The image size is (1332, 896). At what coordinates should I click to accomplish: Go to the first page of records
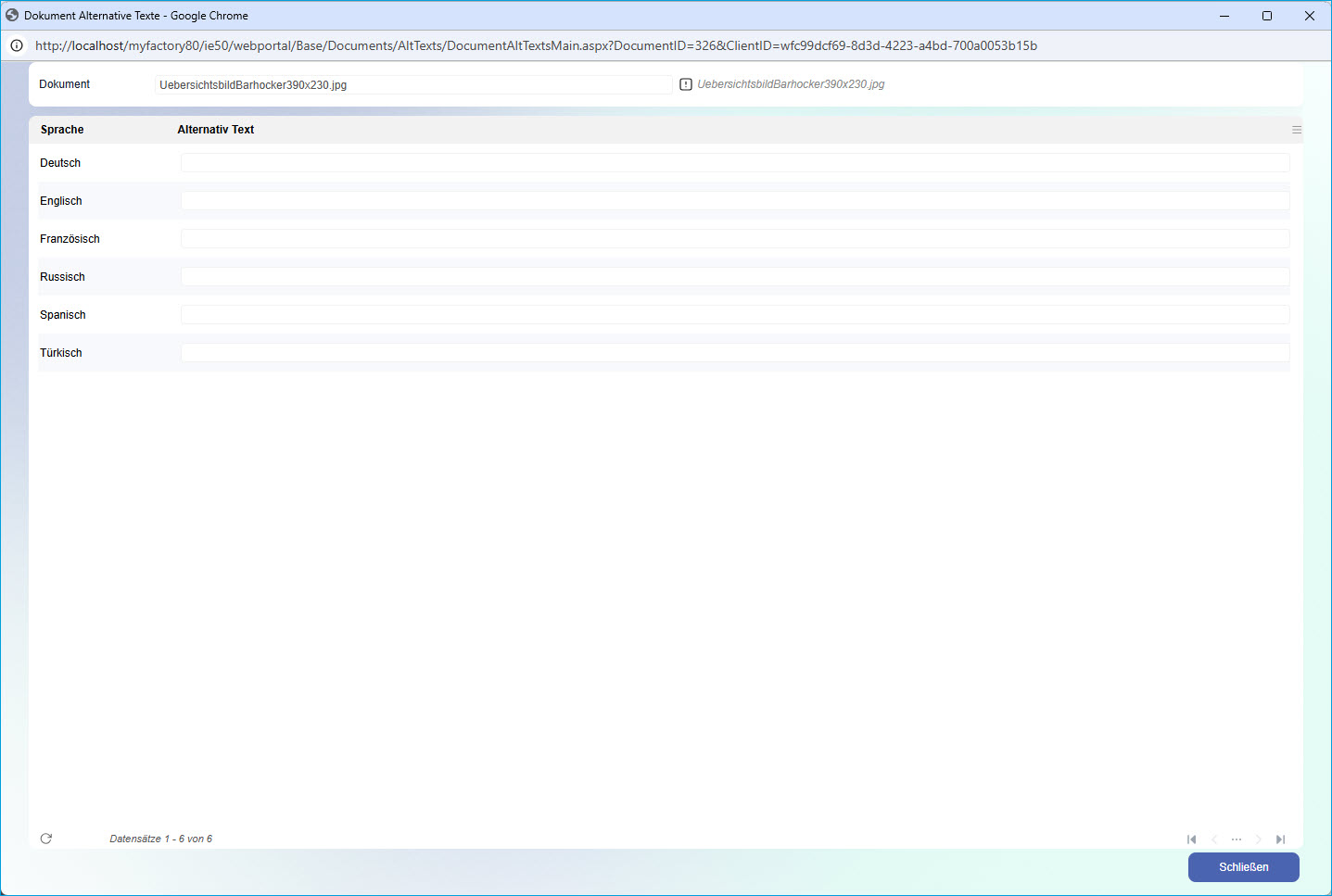pyautogui.click(x=1191, y=839)
